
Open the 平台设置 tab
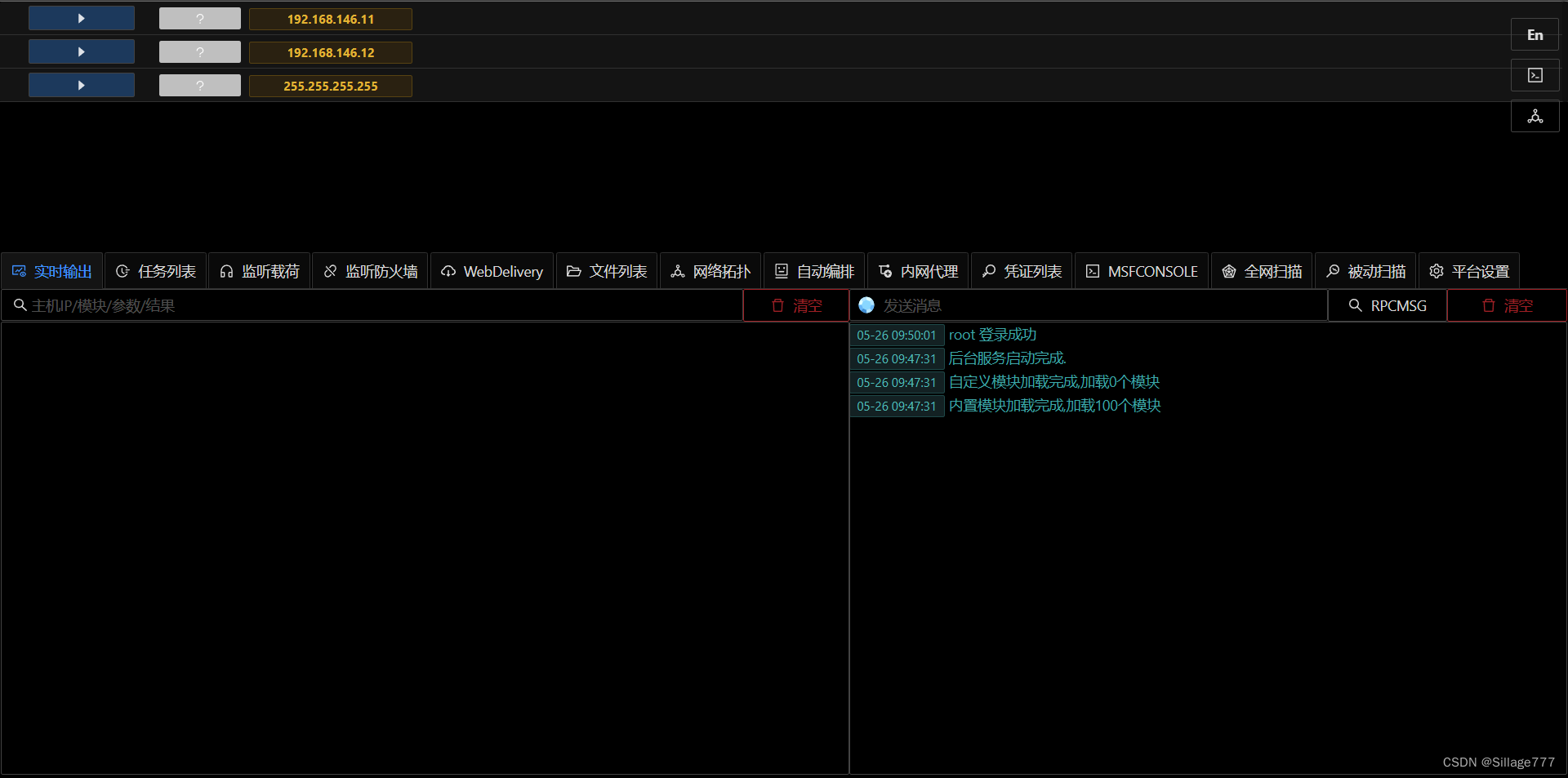1469,271
